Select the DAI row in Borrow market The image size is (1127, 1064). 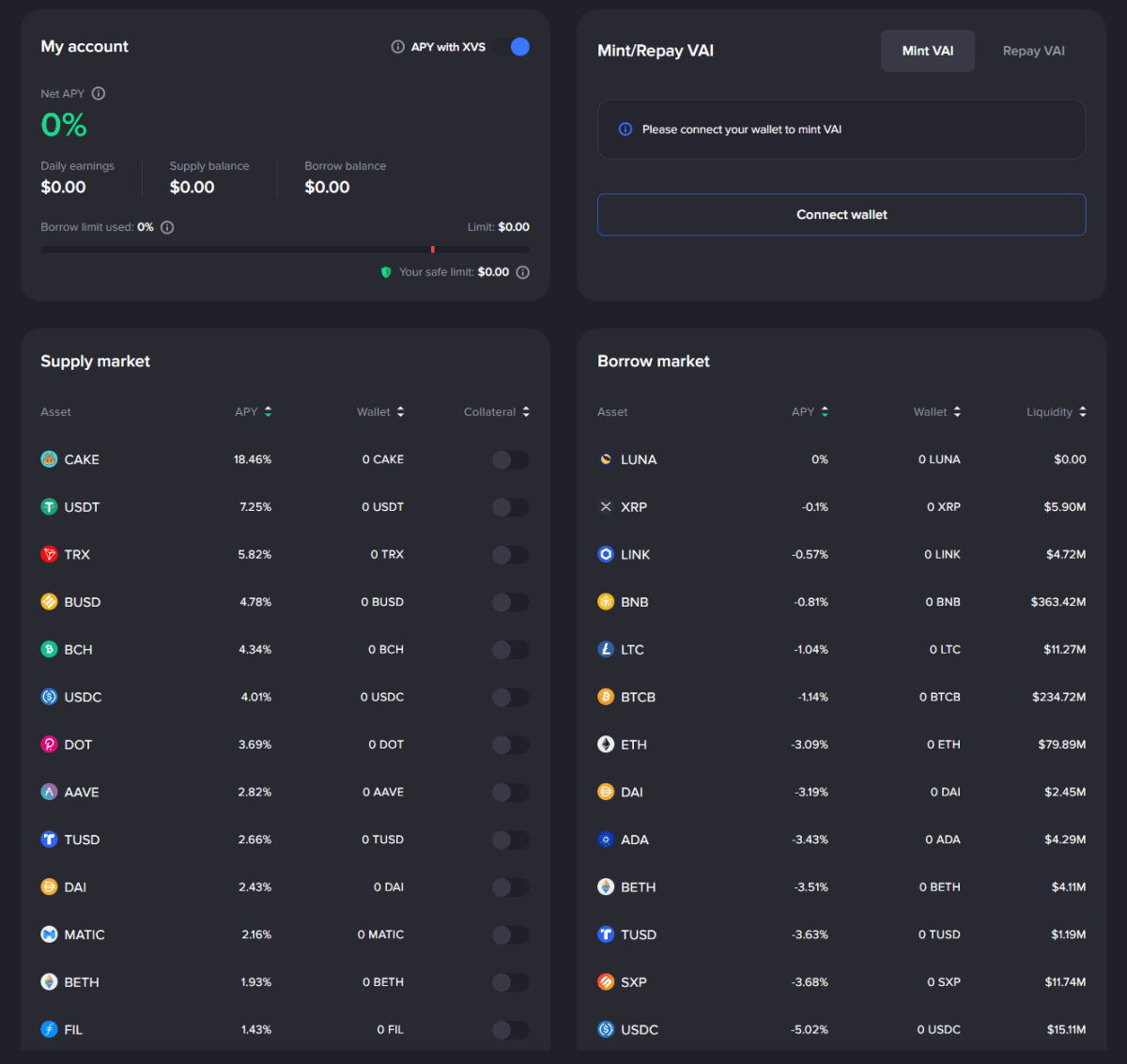841,792
